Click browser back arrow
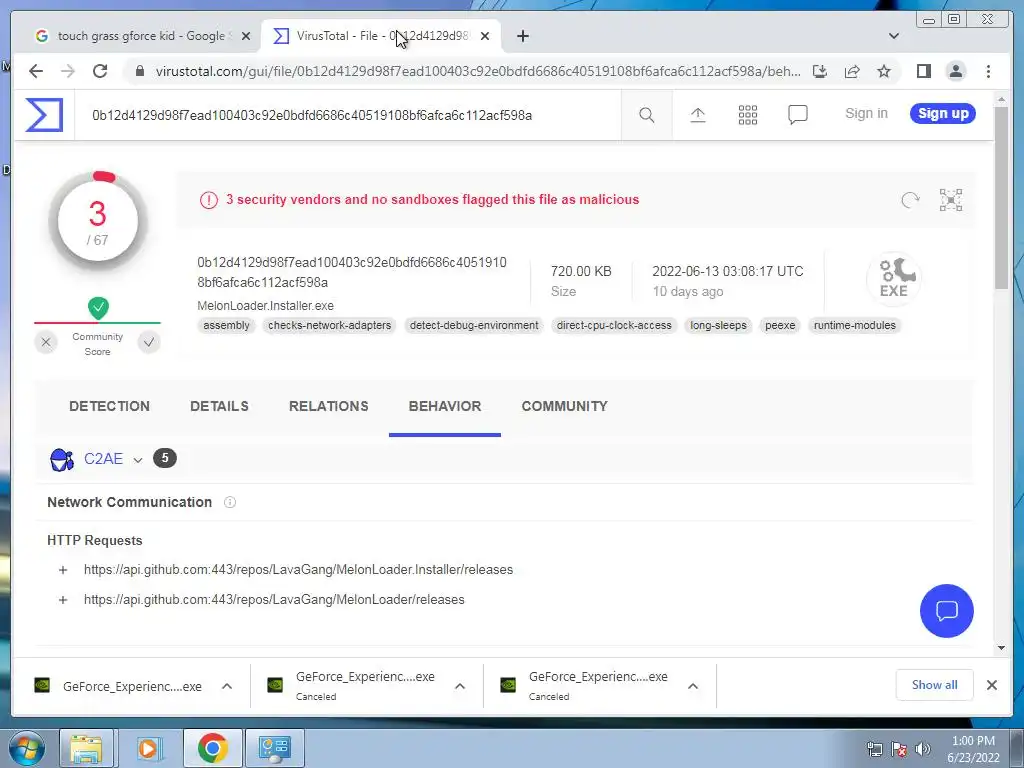1024x768 pixels. (36, 71)
